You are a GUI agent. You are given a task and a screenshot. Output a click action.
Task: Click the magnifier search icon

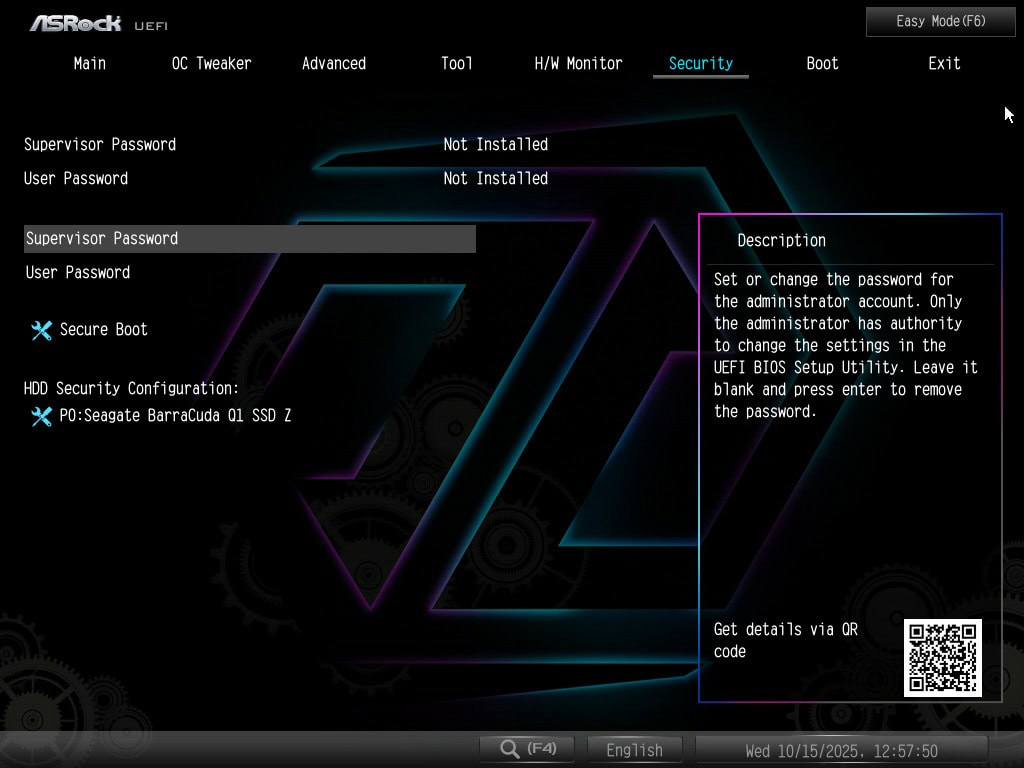pyautogui.click(x=510, y=749)
